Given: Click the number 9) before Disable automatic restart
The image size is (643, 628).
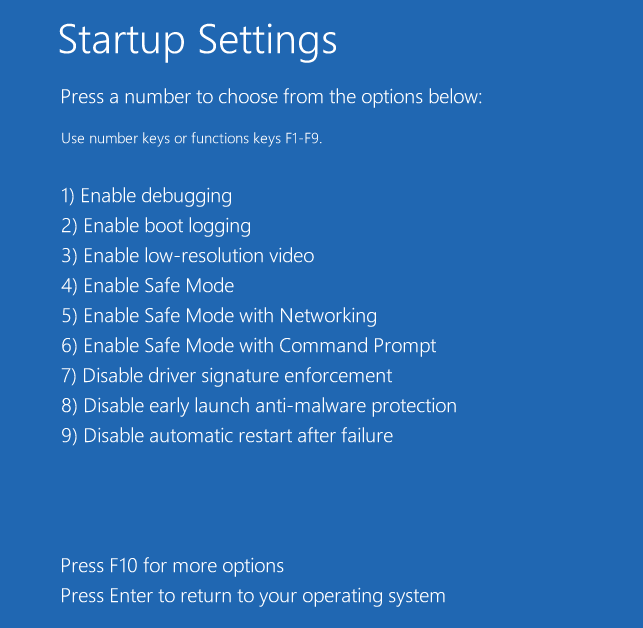Looking at the screenshot, I should pyautogui.click(x=69, y=436).
